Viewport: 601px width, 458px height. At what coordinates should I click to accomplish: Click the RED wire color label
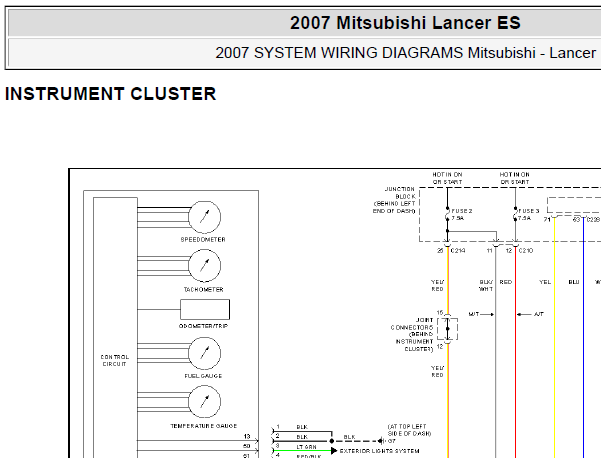(x=506, y=282)
